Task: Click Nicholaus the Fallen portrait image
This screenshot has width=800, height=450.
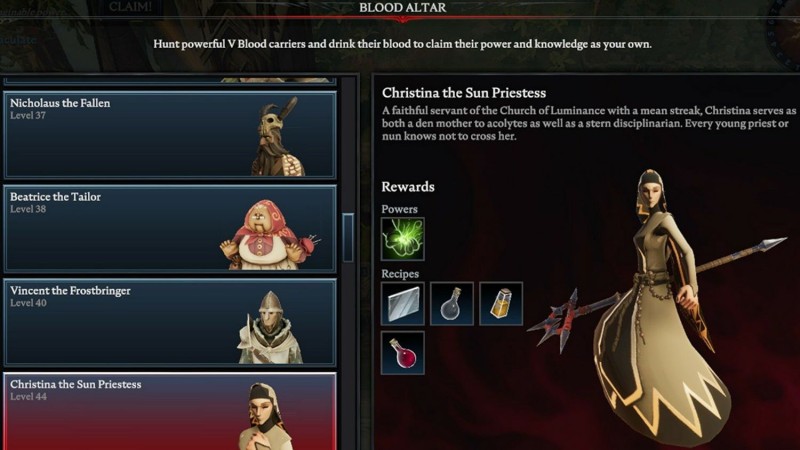Action: point(279,137)
